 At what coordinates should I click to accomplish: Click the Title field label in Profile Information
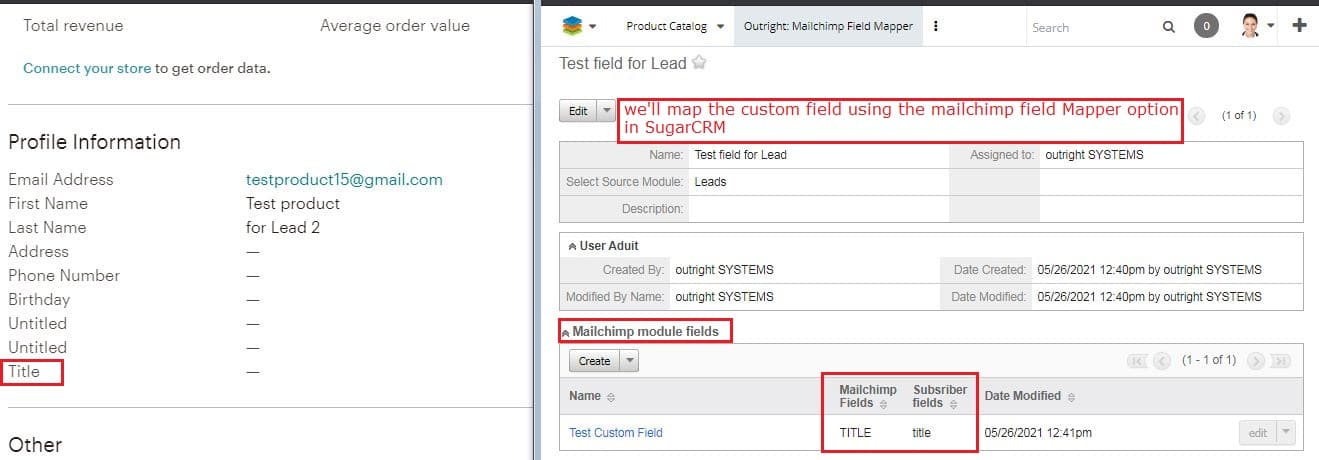point(24,372)
